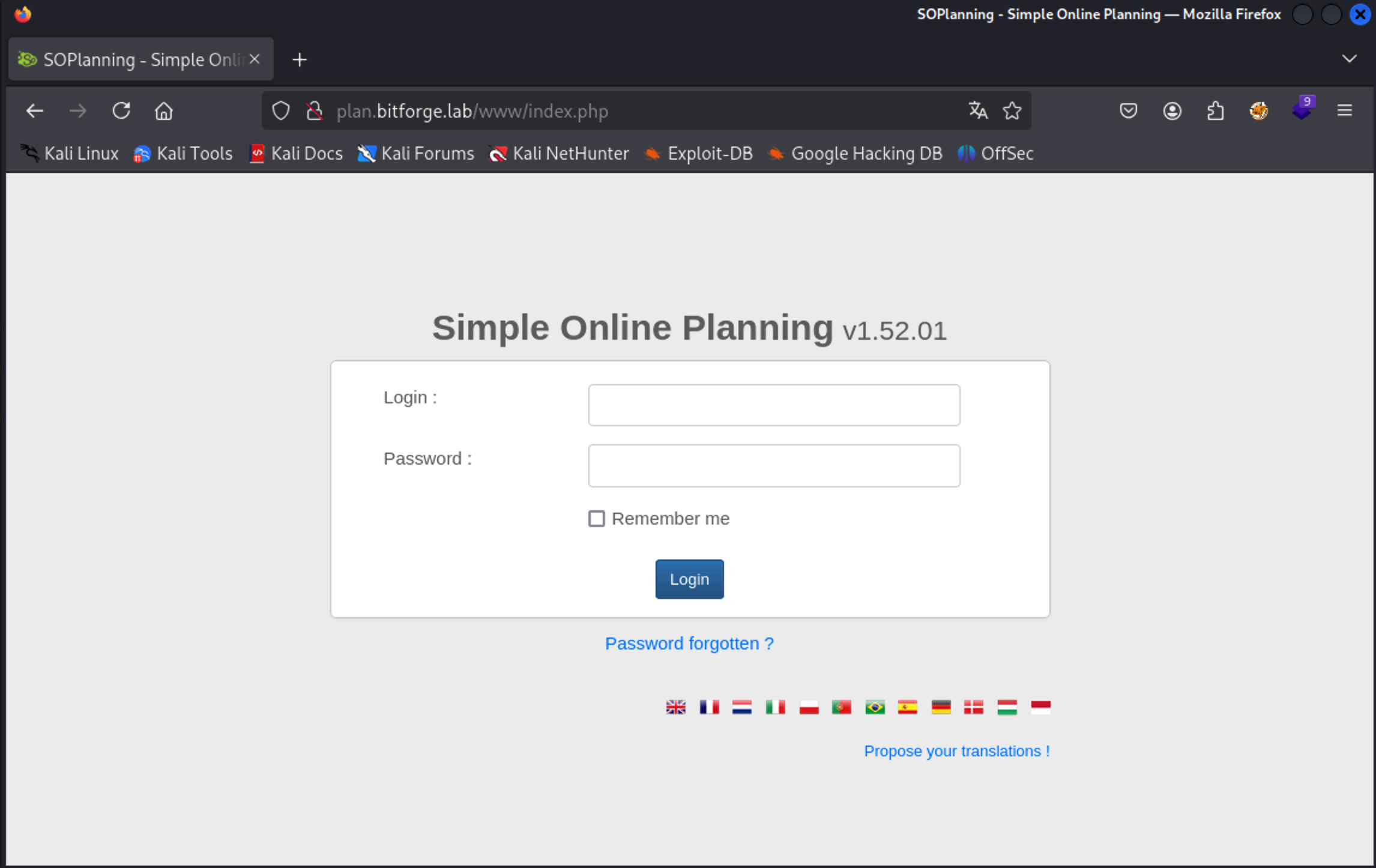This screenshot has height=868, width=1376.
Task: Follow the Propose your translations link
Action: (x=956, y=751)
